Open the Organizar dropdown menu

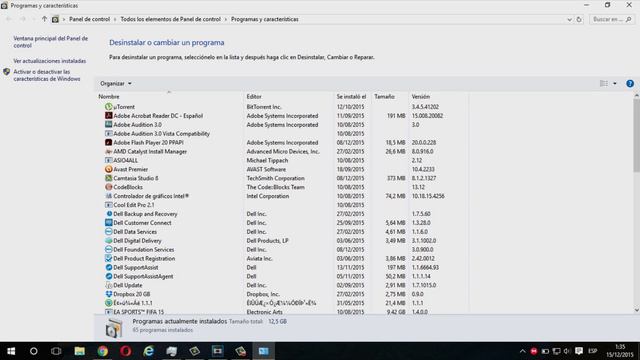pyautogui.click(x=116, y=84)
